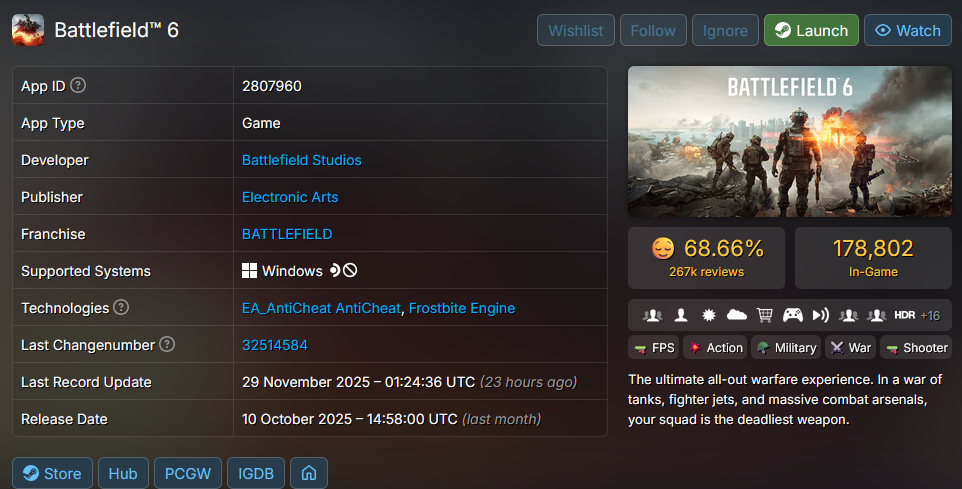Click the achievements starburst icon
The width and height of the screenshot is (962, 489).
(x=709, y=315)
